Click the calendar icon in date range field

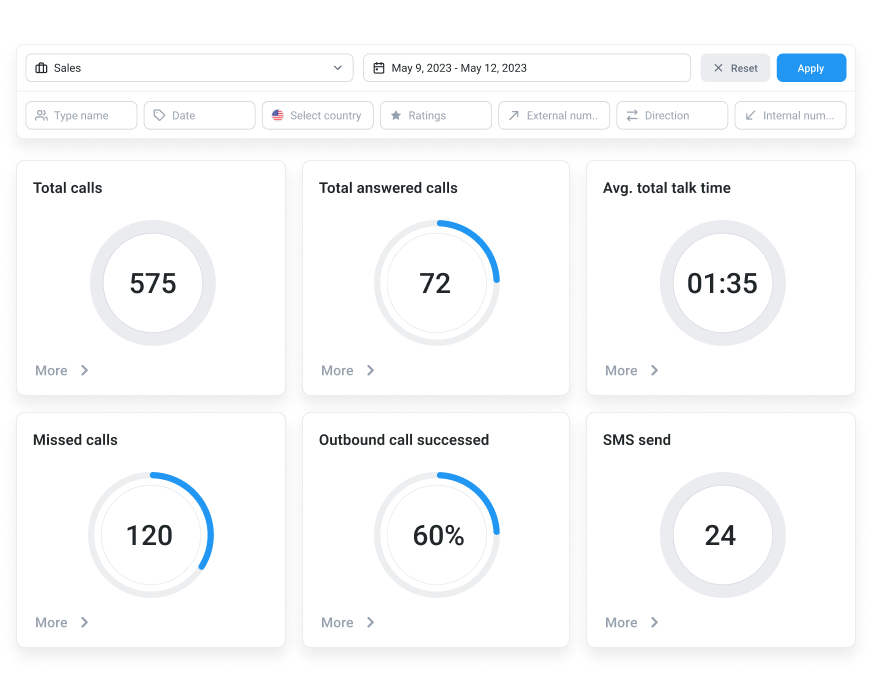379,68
